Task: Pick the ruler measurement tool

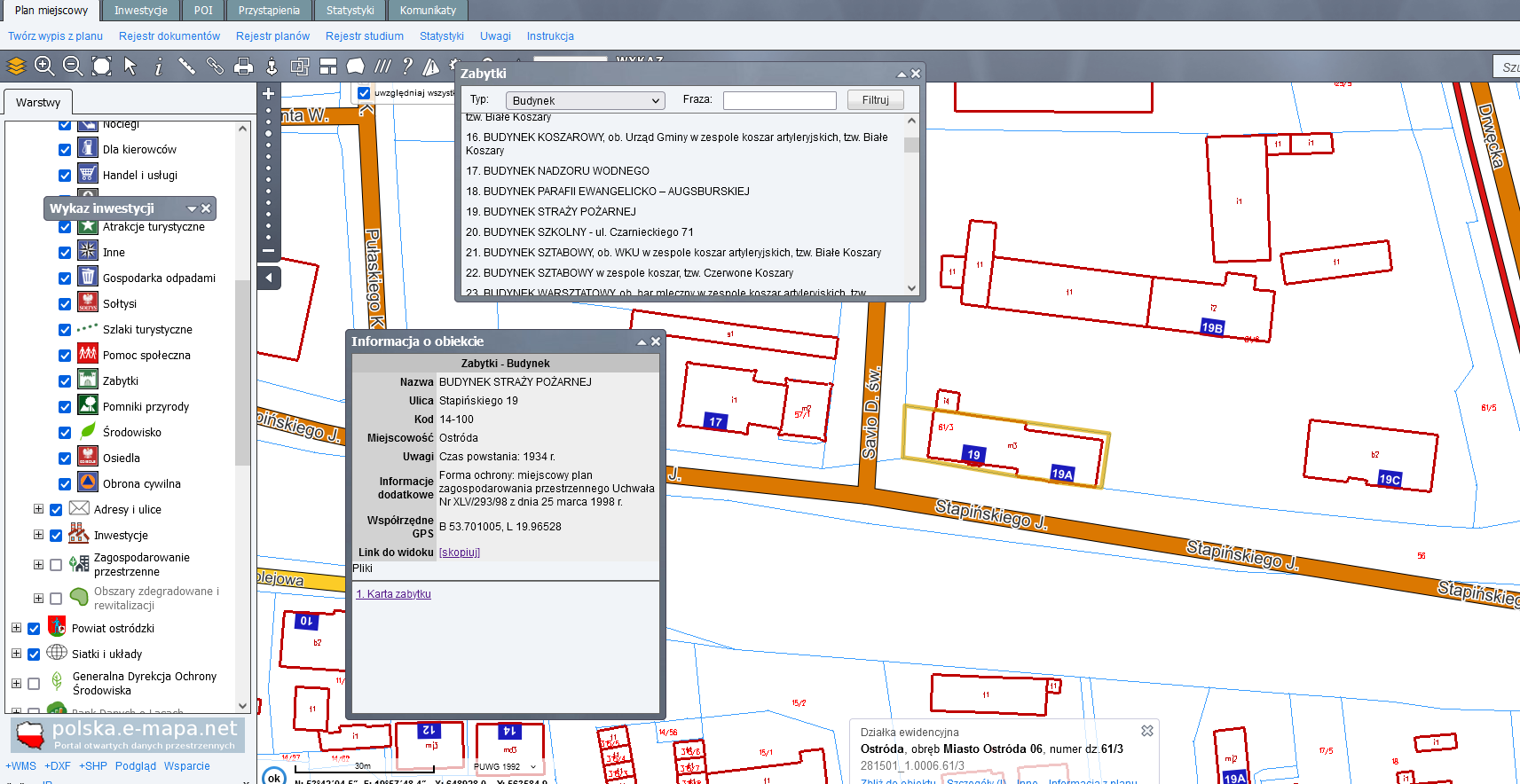Action: coord(186,66)
